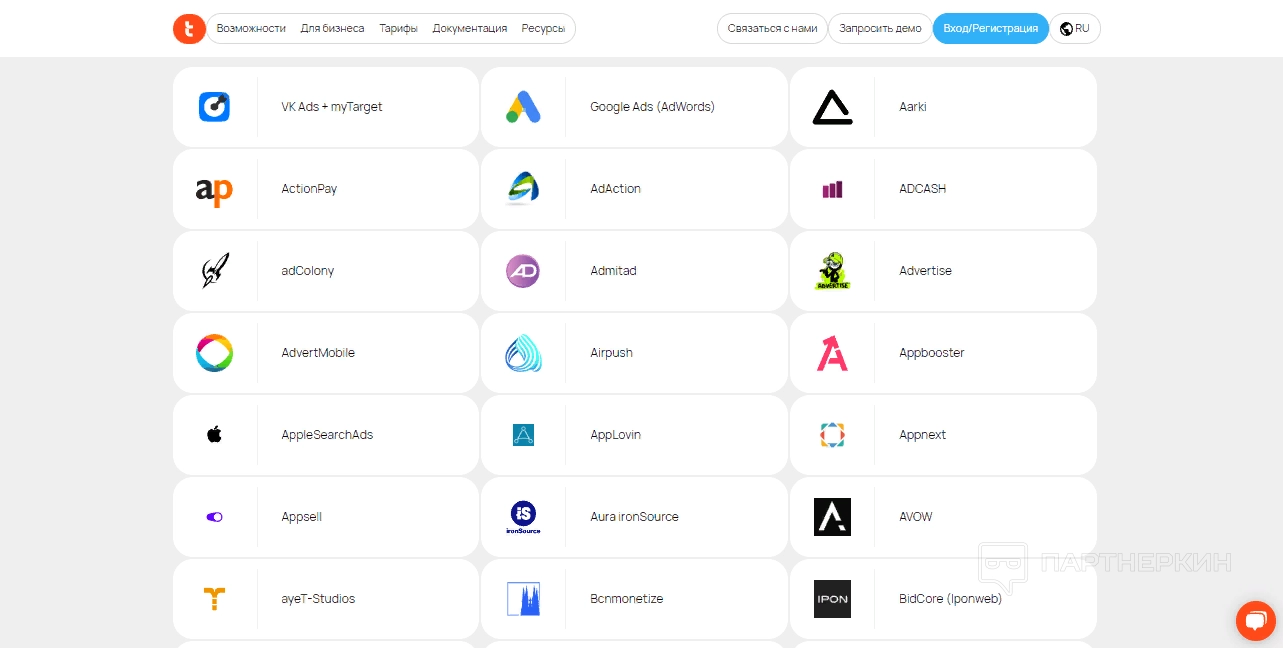The height and width of the screenshot is (648, 1283).
Task: Click the Вход/Регистрация button
Action: tap(991, 29)
